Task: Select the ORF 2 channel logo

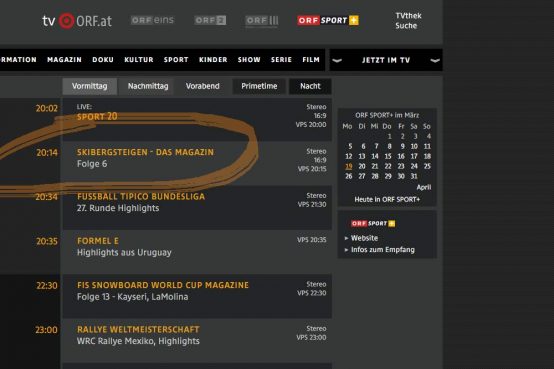Action: 210,20
